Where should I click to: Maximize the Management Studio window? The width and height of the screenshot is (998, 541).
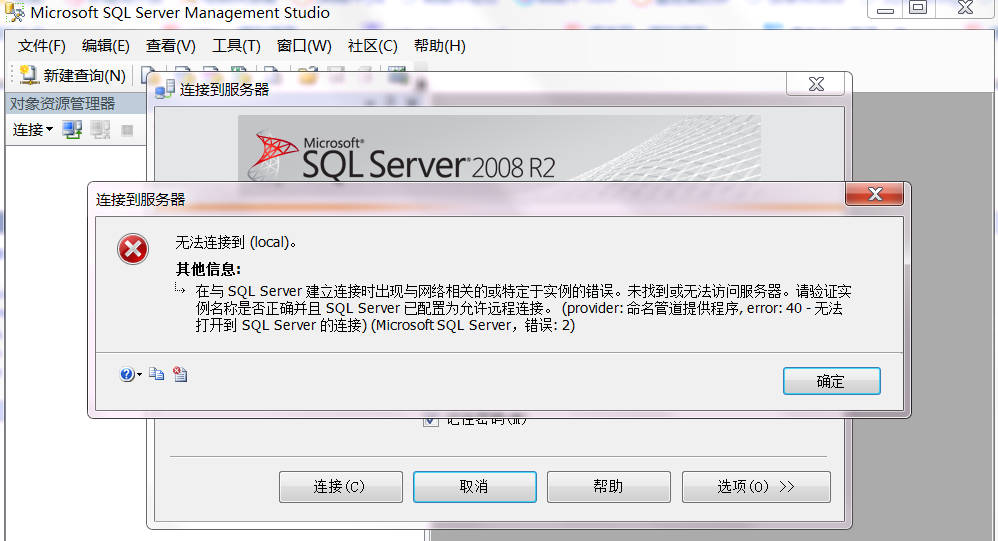point(918,8)
